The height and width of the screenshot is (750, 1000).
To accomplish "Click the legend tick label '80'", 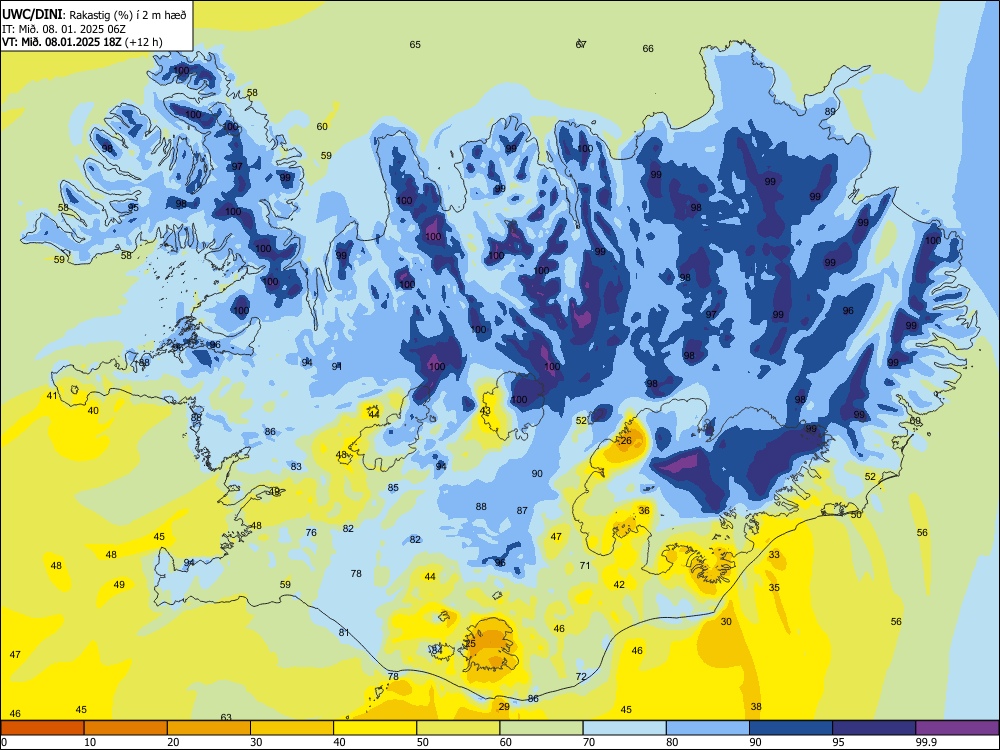I will [672, 742].
